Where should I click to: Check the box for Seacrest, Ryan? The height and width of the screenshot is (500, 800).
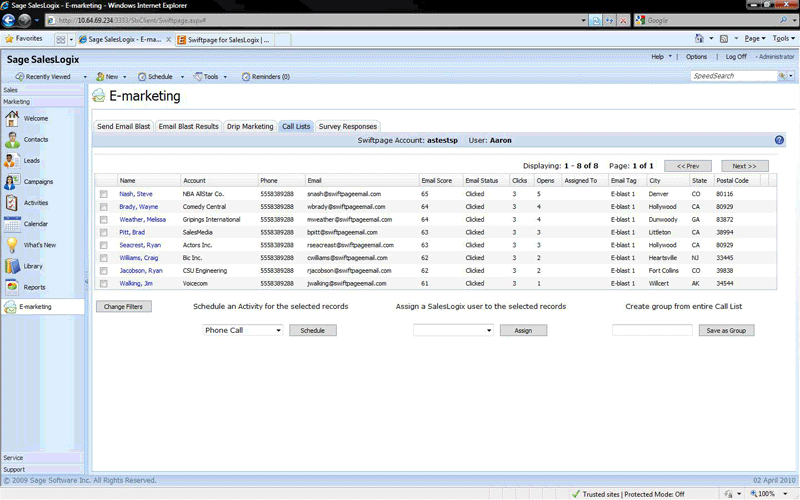pyautogui.click(x=104, y=245)
